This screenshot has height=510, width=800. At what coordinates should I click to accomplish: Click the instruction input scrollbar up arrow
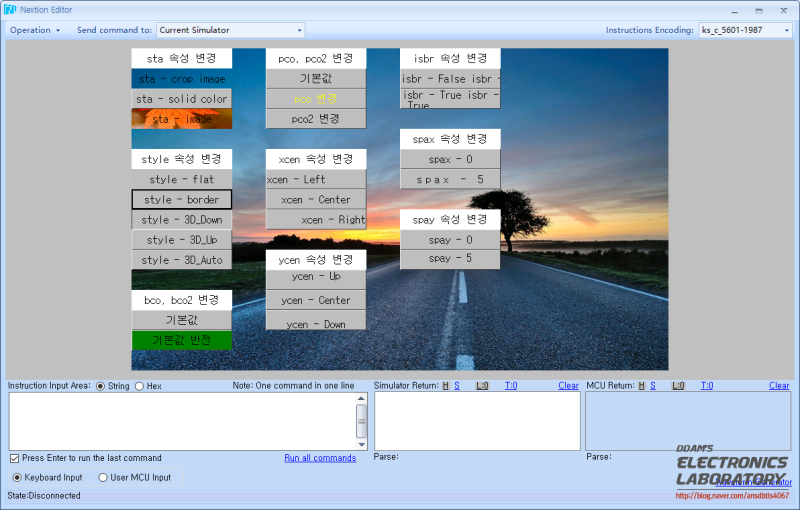(361, 398)
